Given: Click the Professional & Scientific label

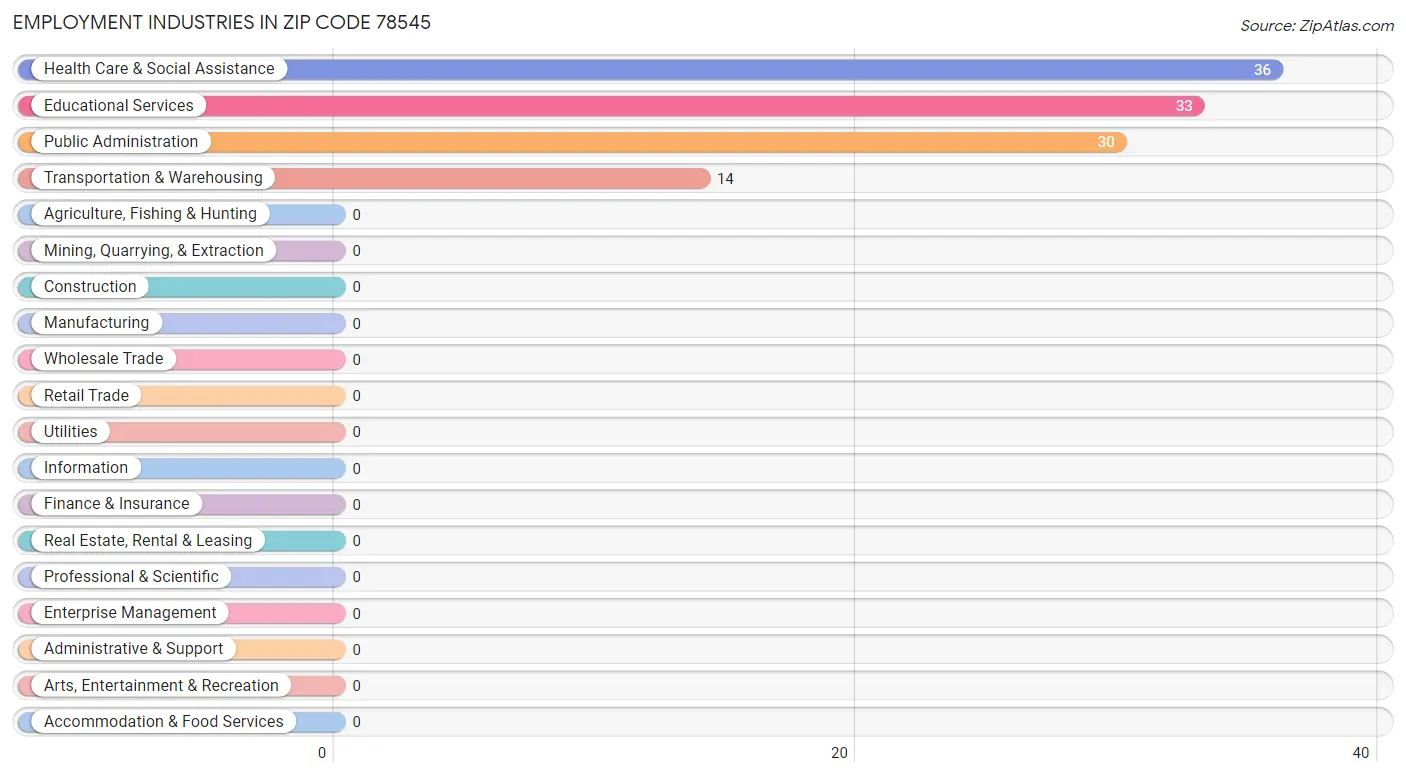Looking at the screenshot, I should (x=131, y=576).
